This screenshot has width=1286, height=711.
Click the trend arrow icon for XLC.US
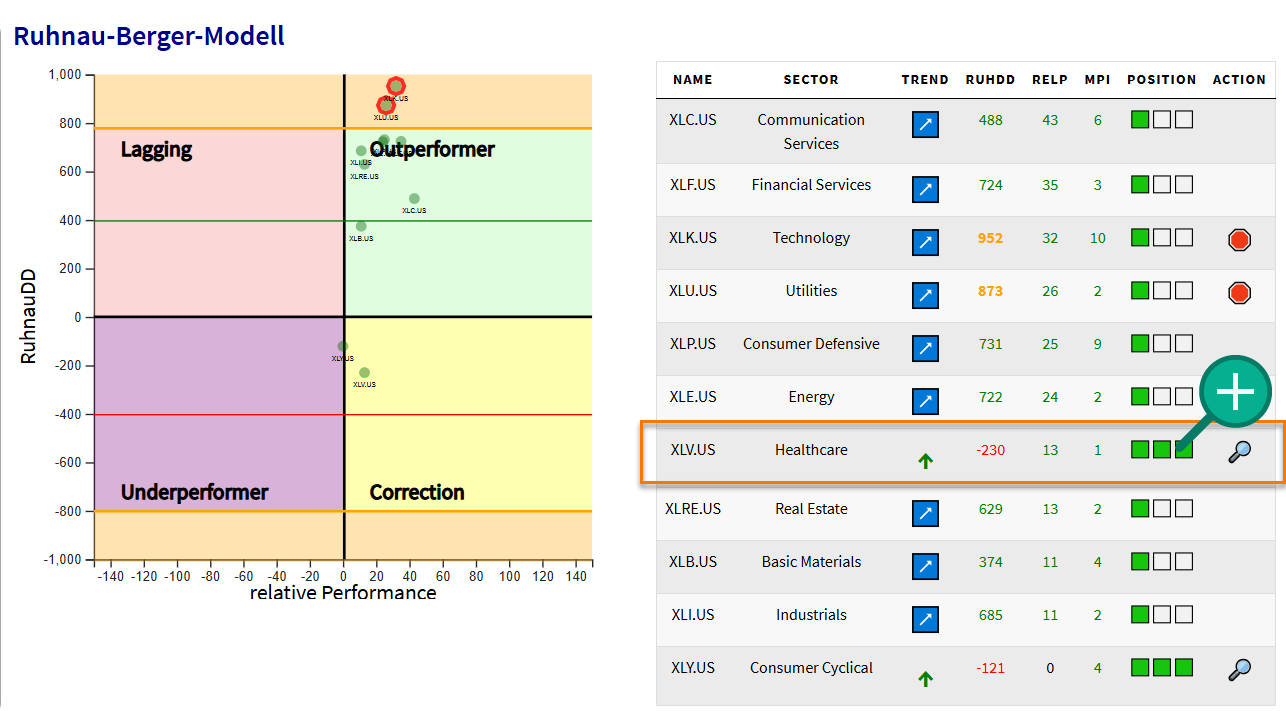[925, 125]
